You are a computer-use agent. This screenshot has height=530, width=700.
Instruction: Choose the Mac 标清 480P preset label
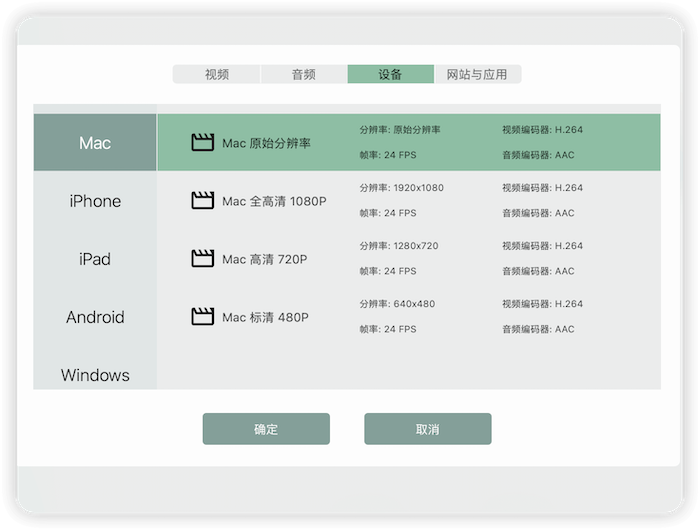click(265, 317)
